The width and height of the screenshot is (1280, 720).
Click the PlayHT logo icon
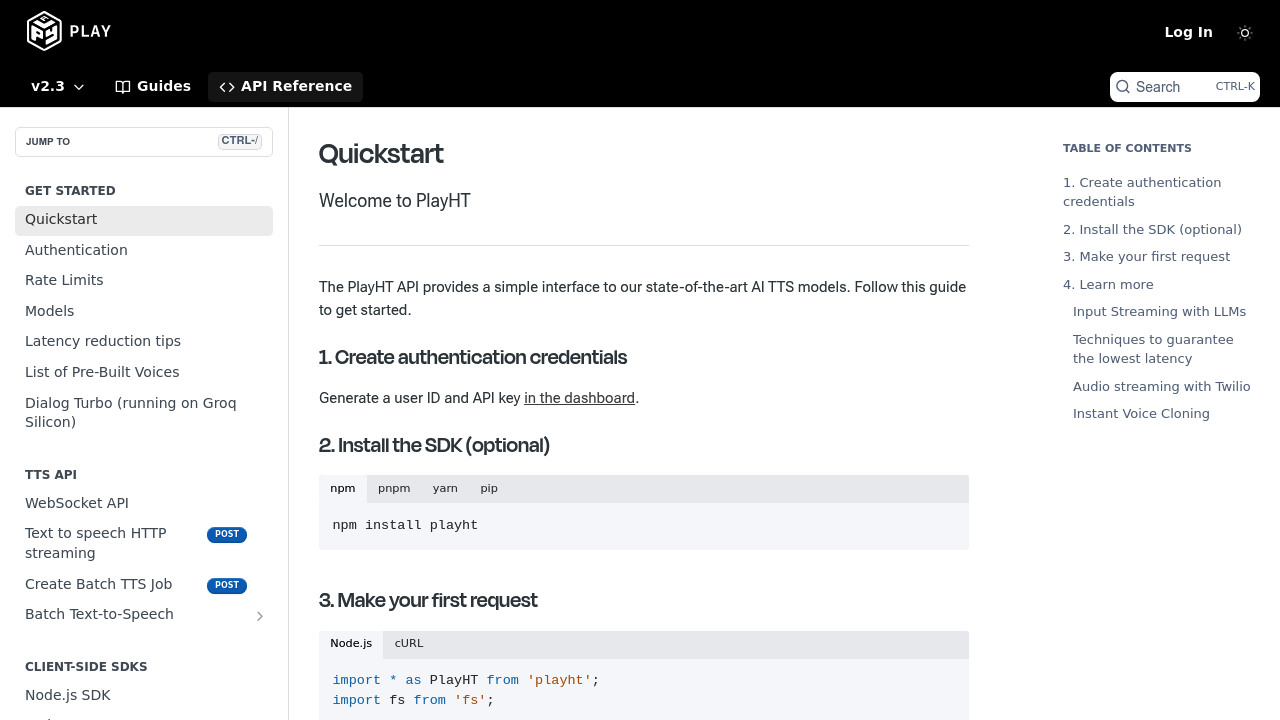[44, 31]
